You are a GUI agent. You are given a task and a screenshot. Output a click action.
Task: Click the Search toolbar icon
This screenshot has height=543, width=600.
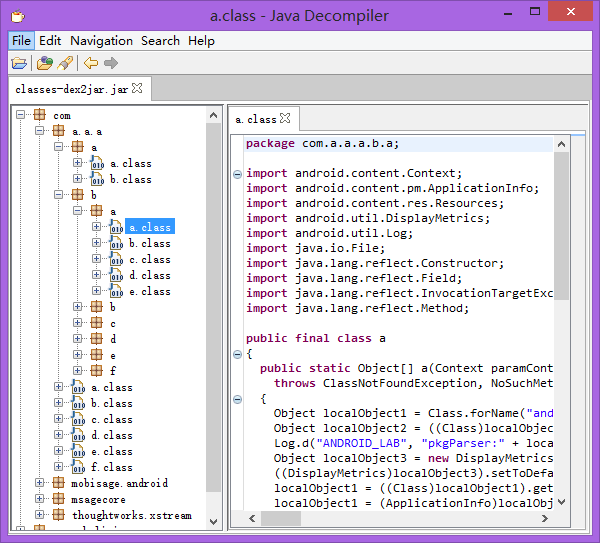(x=65, y=63)
